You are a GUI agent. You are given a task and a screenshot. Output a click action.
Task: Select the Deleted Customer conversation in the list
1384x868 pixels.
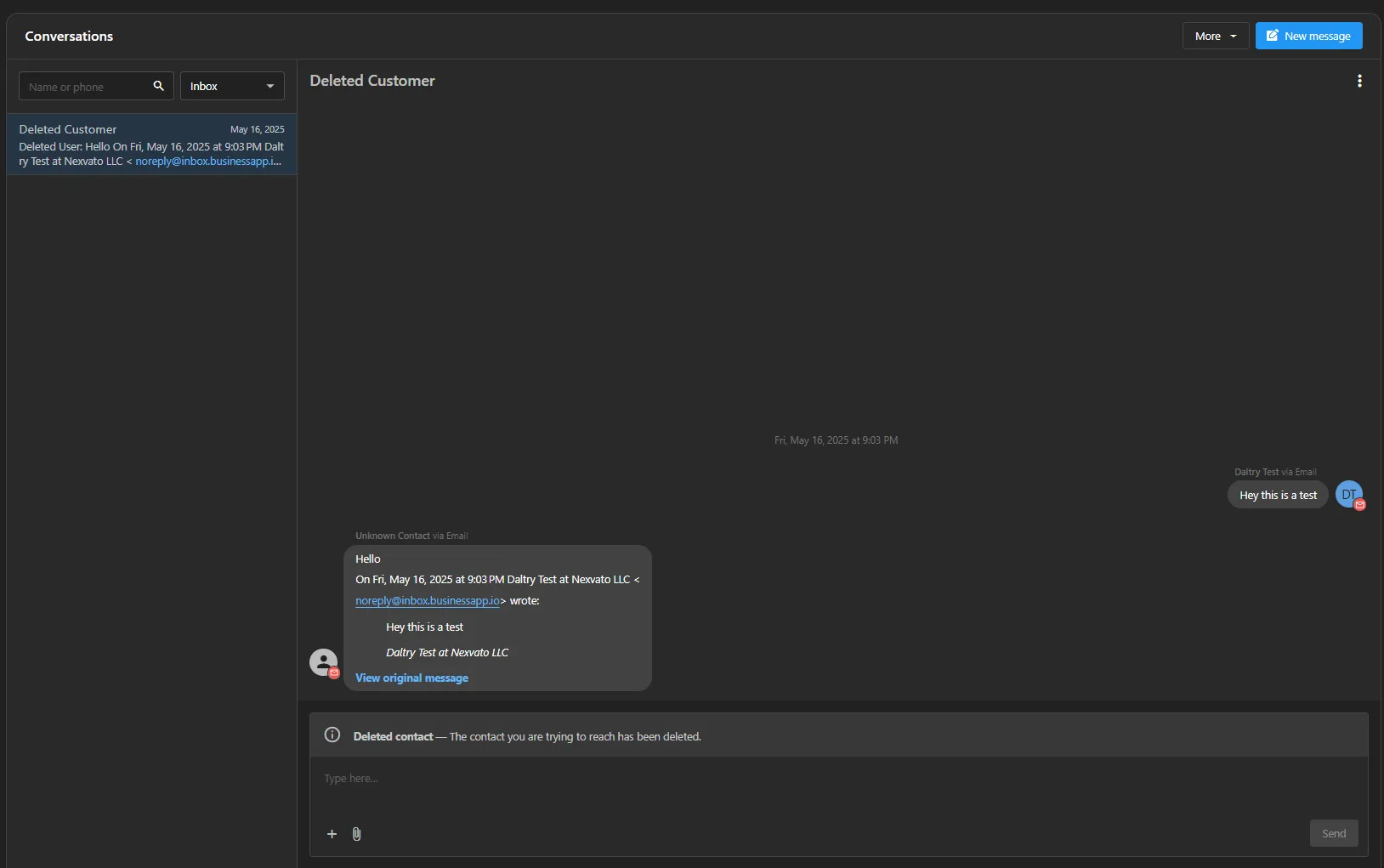(x=151, y=144)
